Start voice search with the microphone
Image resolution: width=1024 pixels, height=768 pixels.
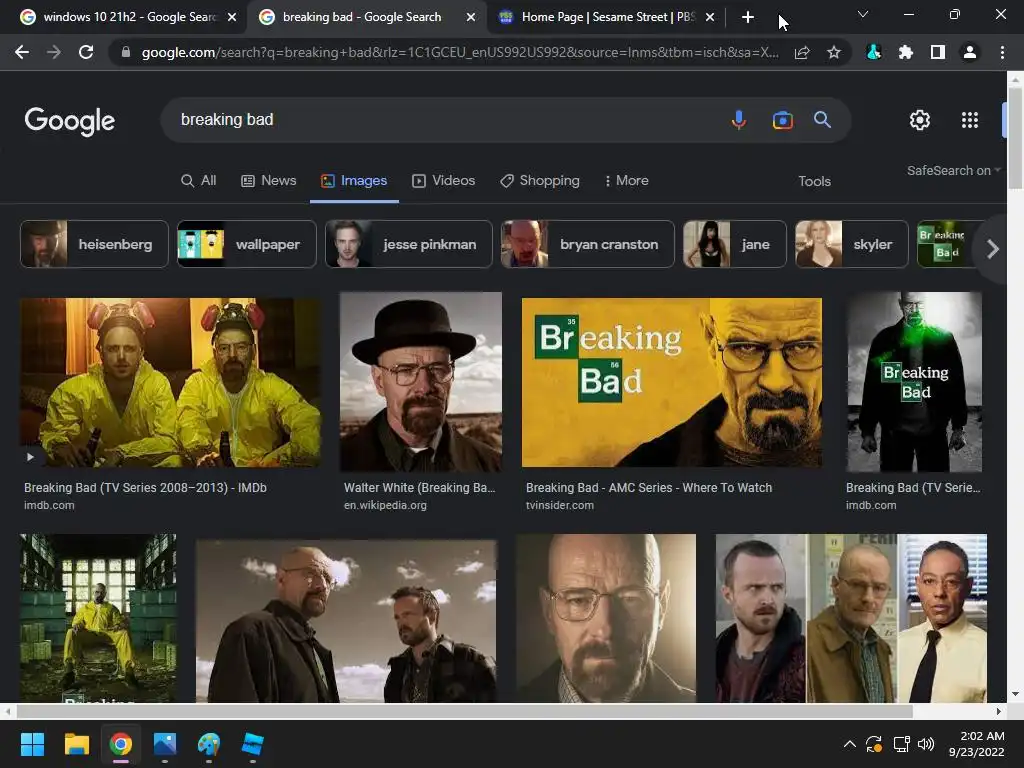click(x=739, y=120)
